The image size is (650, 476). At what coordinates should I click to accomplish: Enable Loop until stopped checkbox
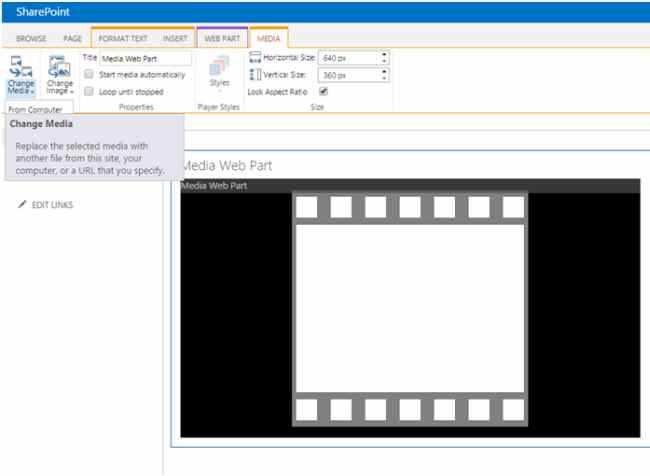89,92
